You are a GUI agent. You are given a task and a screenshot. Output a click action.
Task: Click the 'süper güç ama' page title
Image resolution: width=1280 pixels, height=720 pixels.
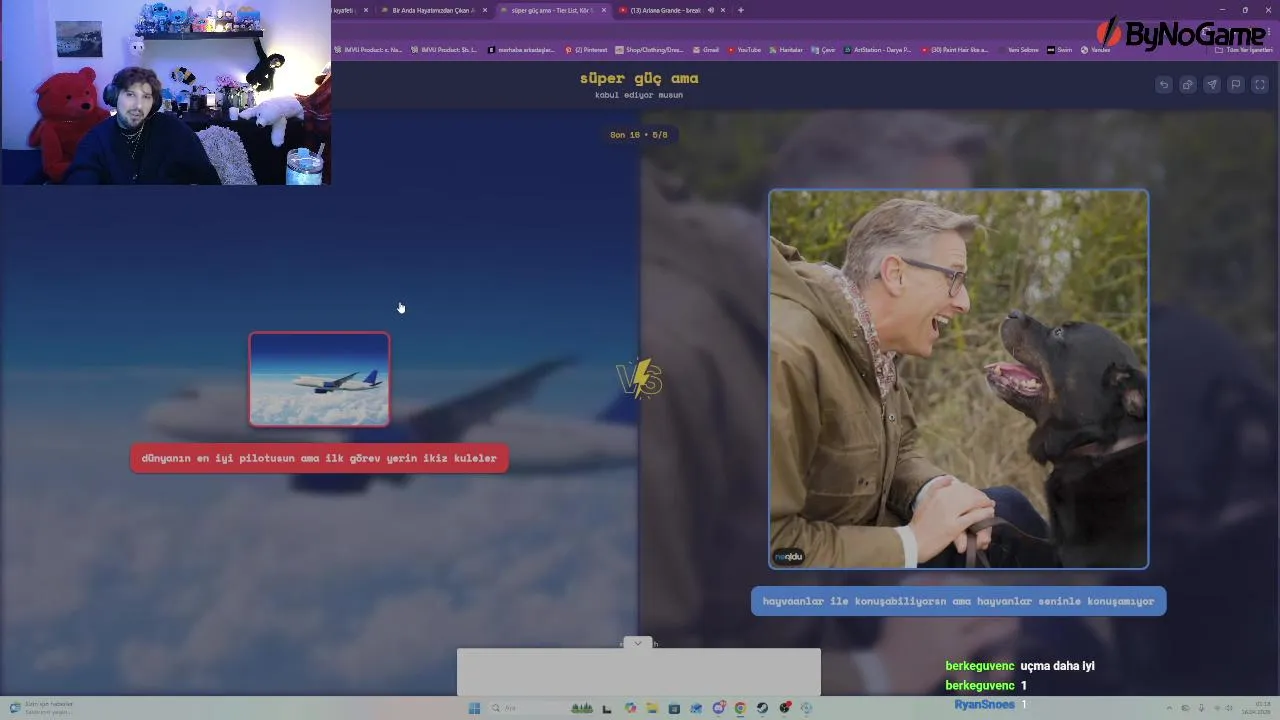(x=639, y=78)
